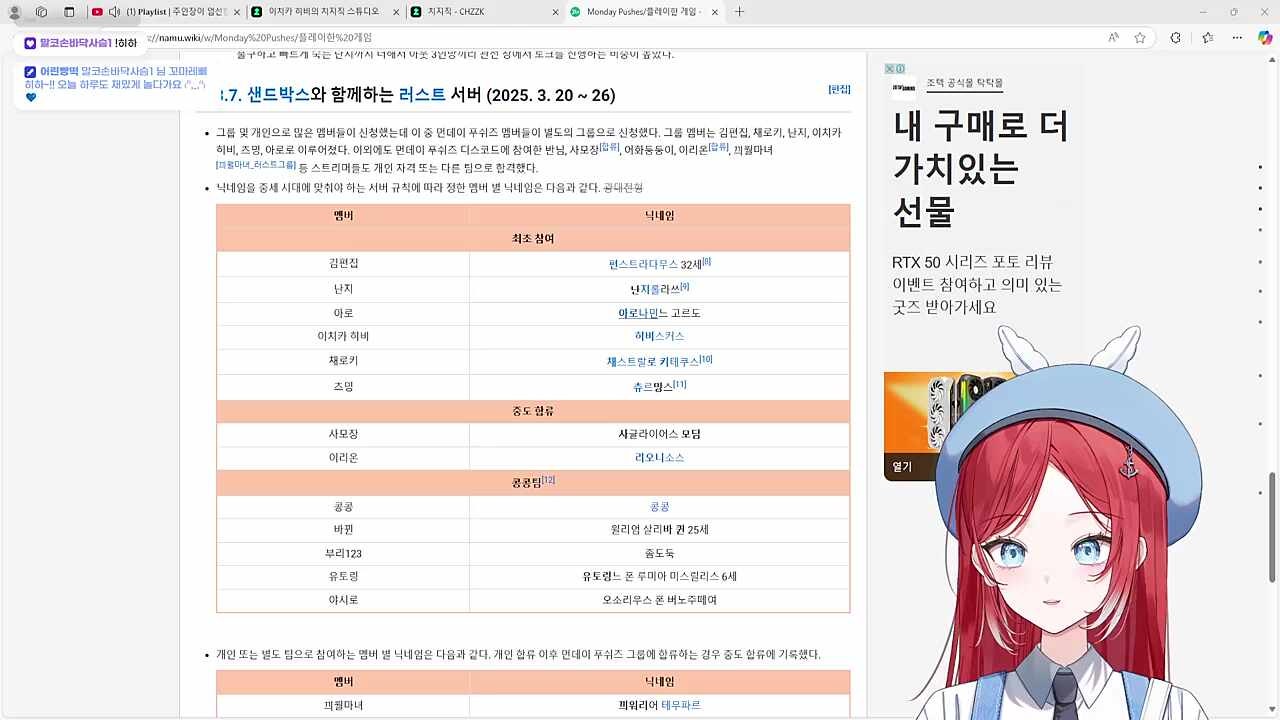Select the 오소리우스 폰 바노주떼여 cell

[659, 600]
